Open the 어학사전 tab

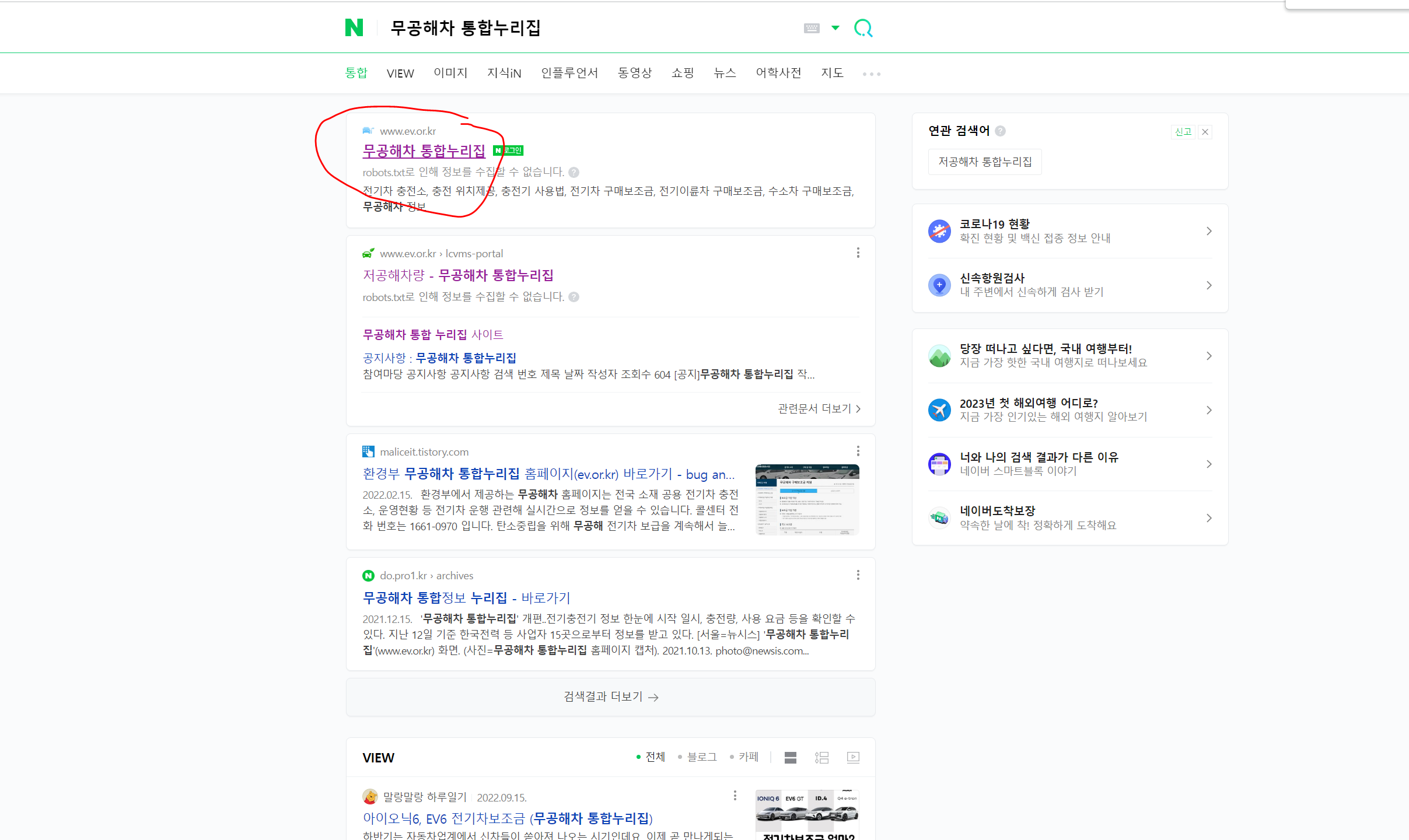[x=778, y=72]
